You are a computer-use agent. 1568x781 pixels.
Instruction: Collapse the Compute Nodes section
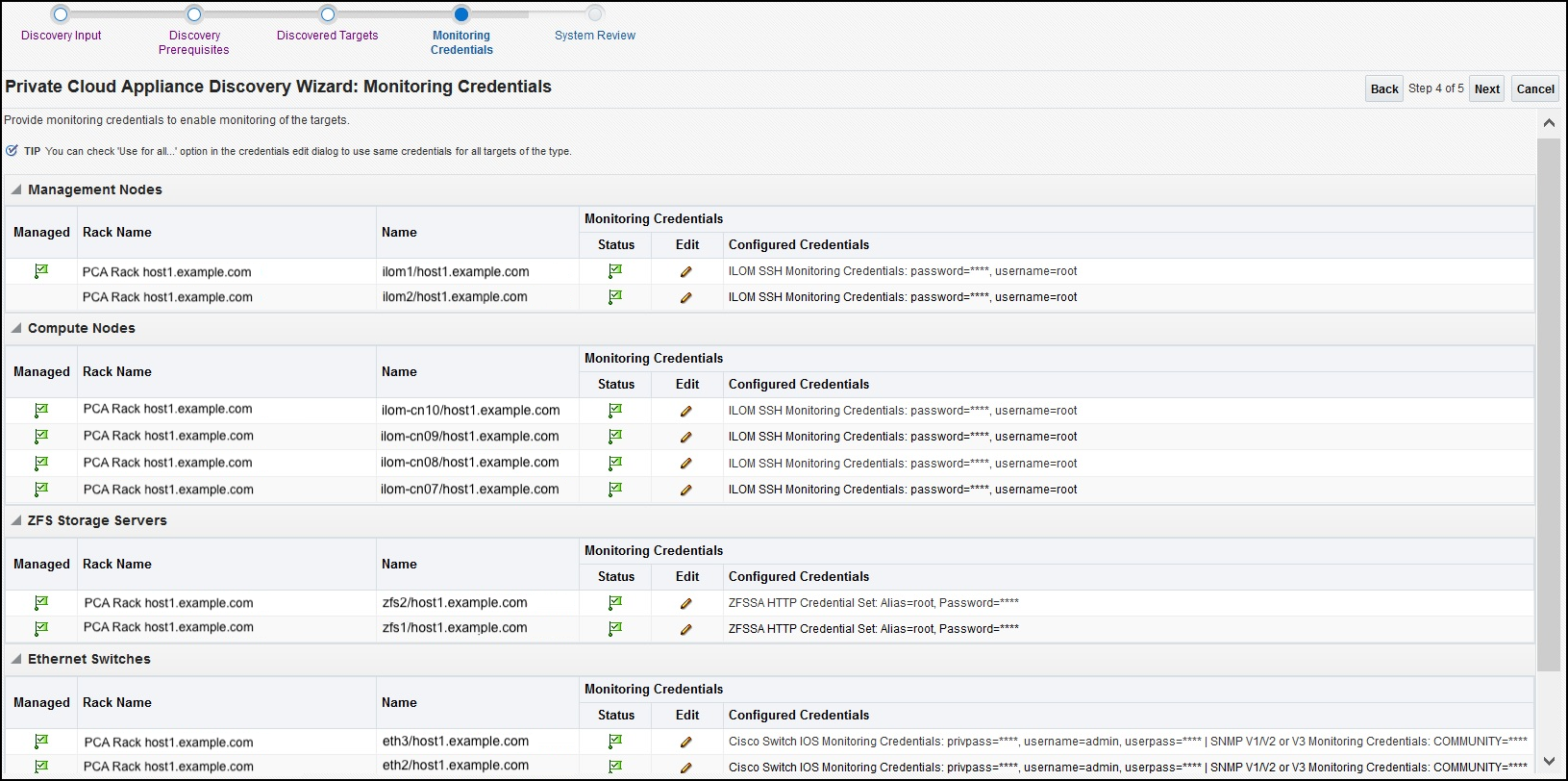coord(16,328)
